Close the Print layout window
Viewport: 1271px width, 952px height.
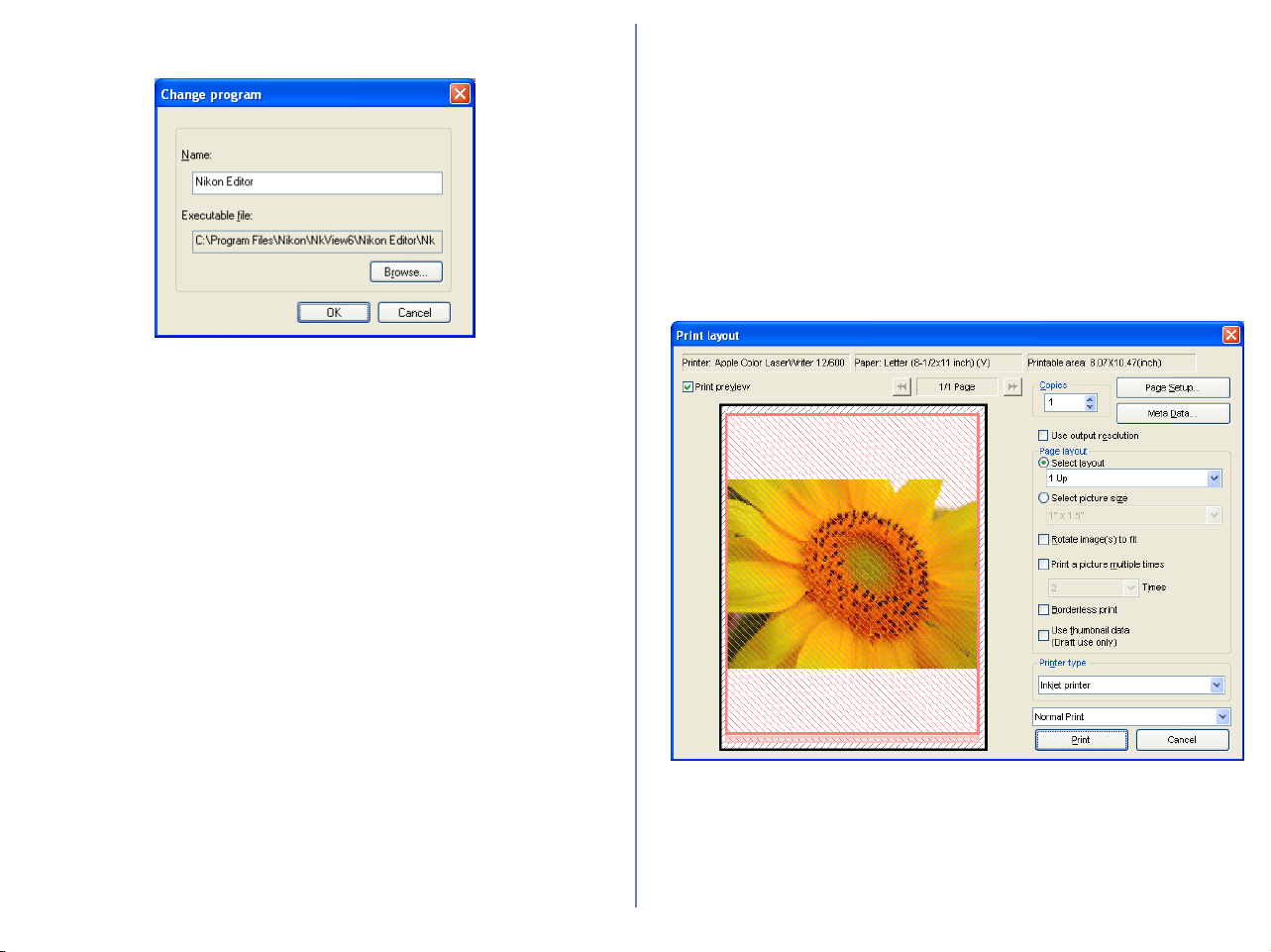(x=1231, y=335)
